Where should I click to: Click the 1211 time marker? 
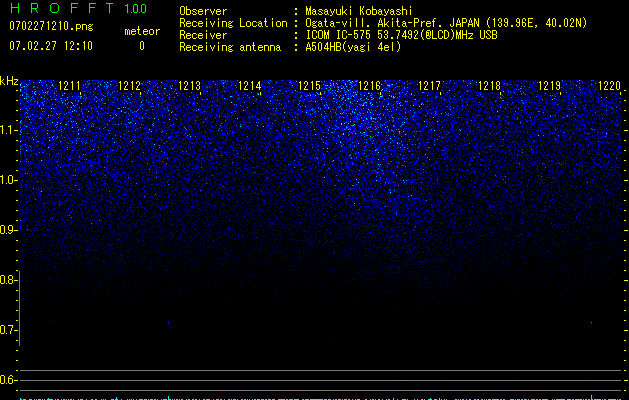tap(69, 86)
